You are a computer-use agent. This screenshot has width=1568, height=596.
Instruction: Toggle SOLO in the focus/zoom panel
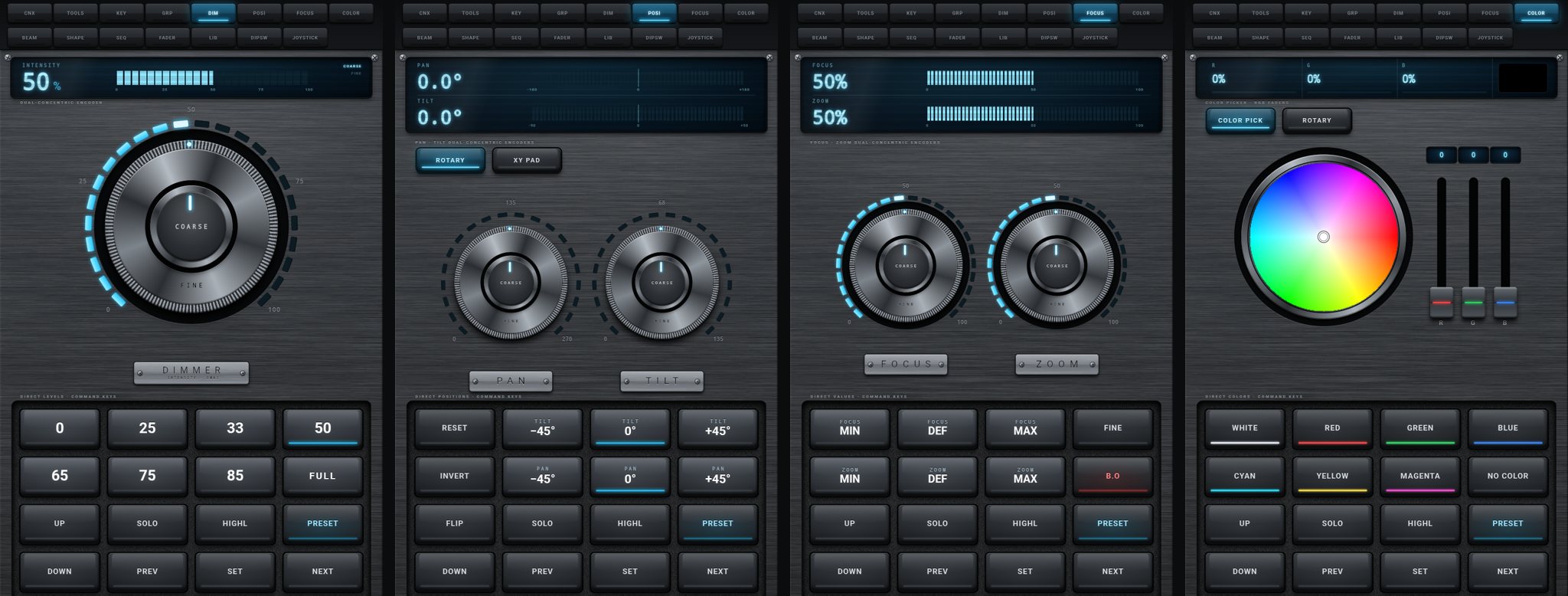click(937, 523)
